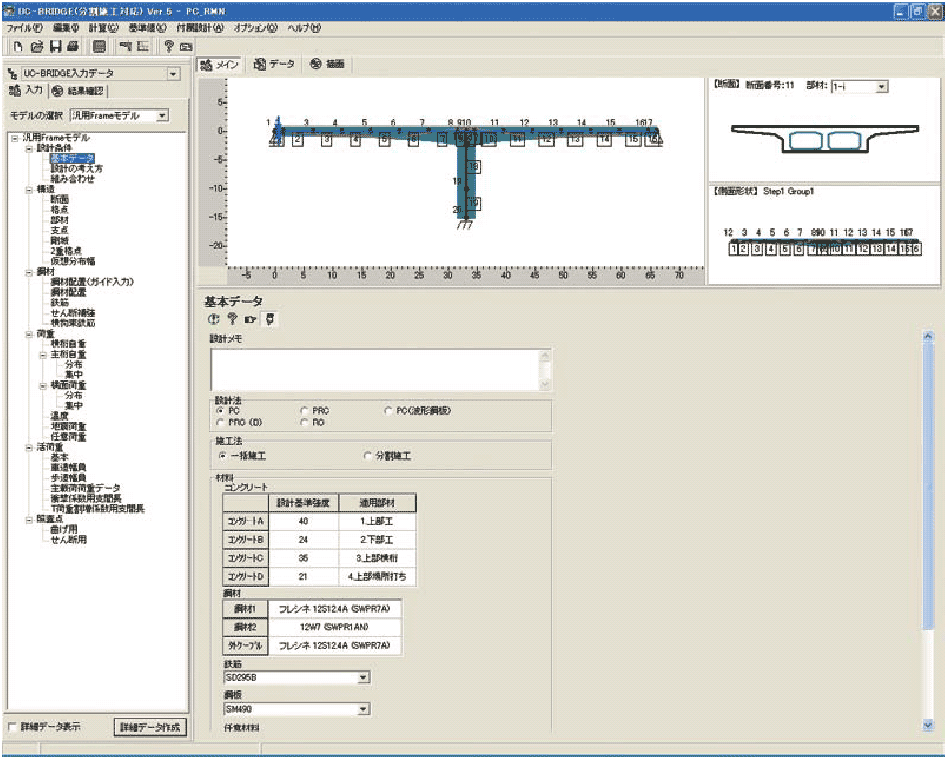Screen dimensions: 947x759
Task: Click the tree icon beside UC-BRIDGE入力データ dropdown
Action: (12, 74)
